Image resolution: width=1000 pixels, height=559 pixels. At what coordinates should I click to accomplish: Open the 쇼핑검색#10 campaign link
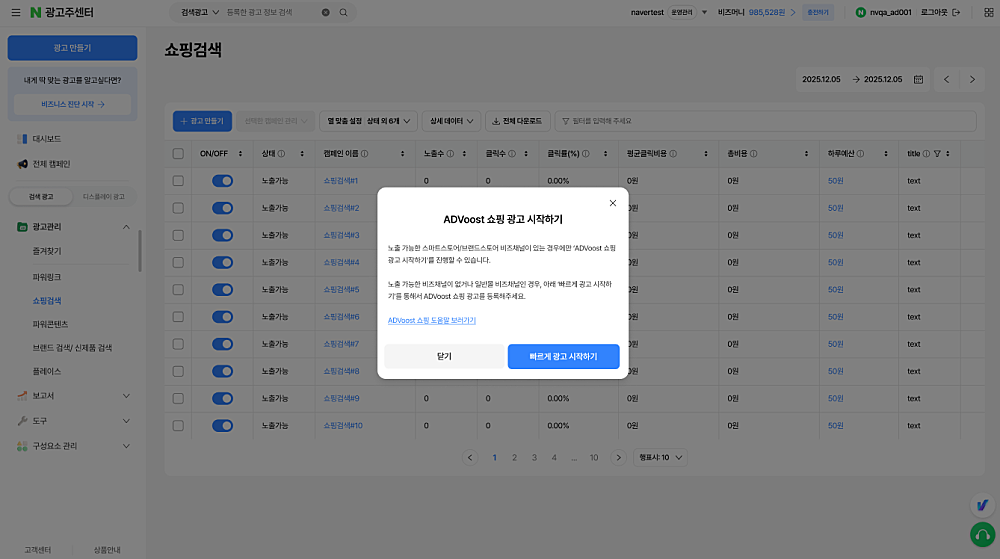pos(342,425)
